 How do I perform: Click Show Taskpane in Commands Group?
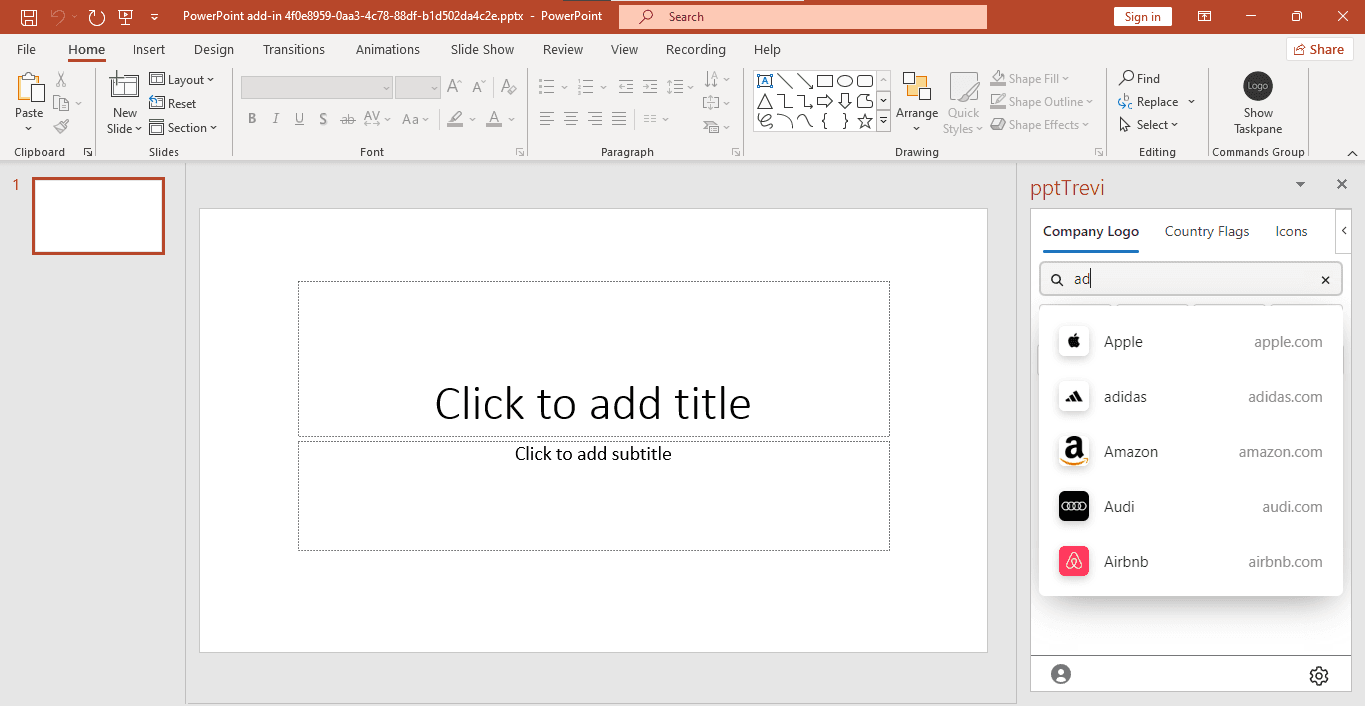[x=1257, y=100]
